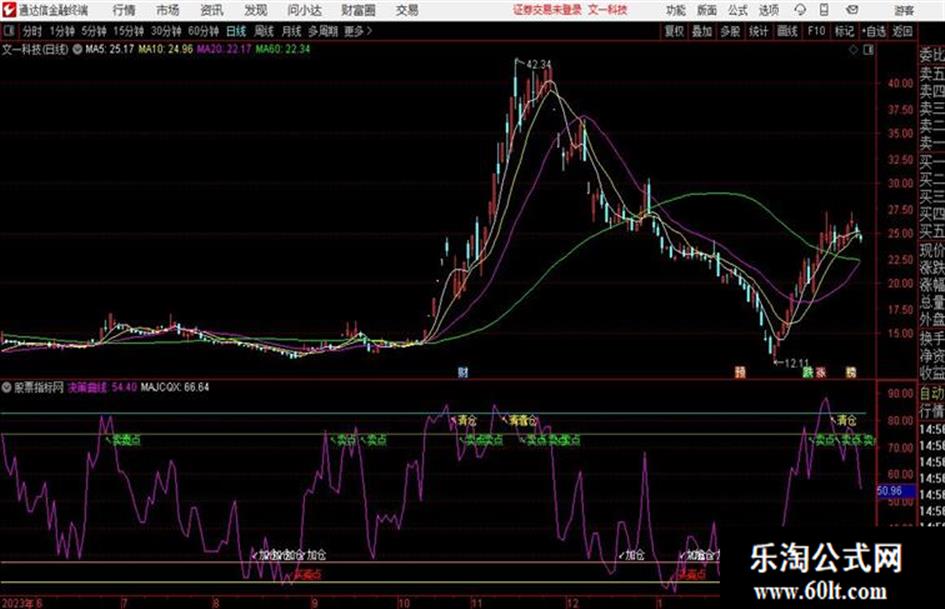This screenshot has width=945, height=609.
Task: Open the 版面 menu
Action: click(x=707, y=10)
